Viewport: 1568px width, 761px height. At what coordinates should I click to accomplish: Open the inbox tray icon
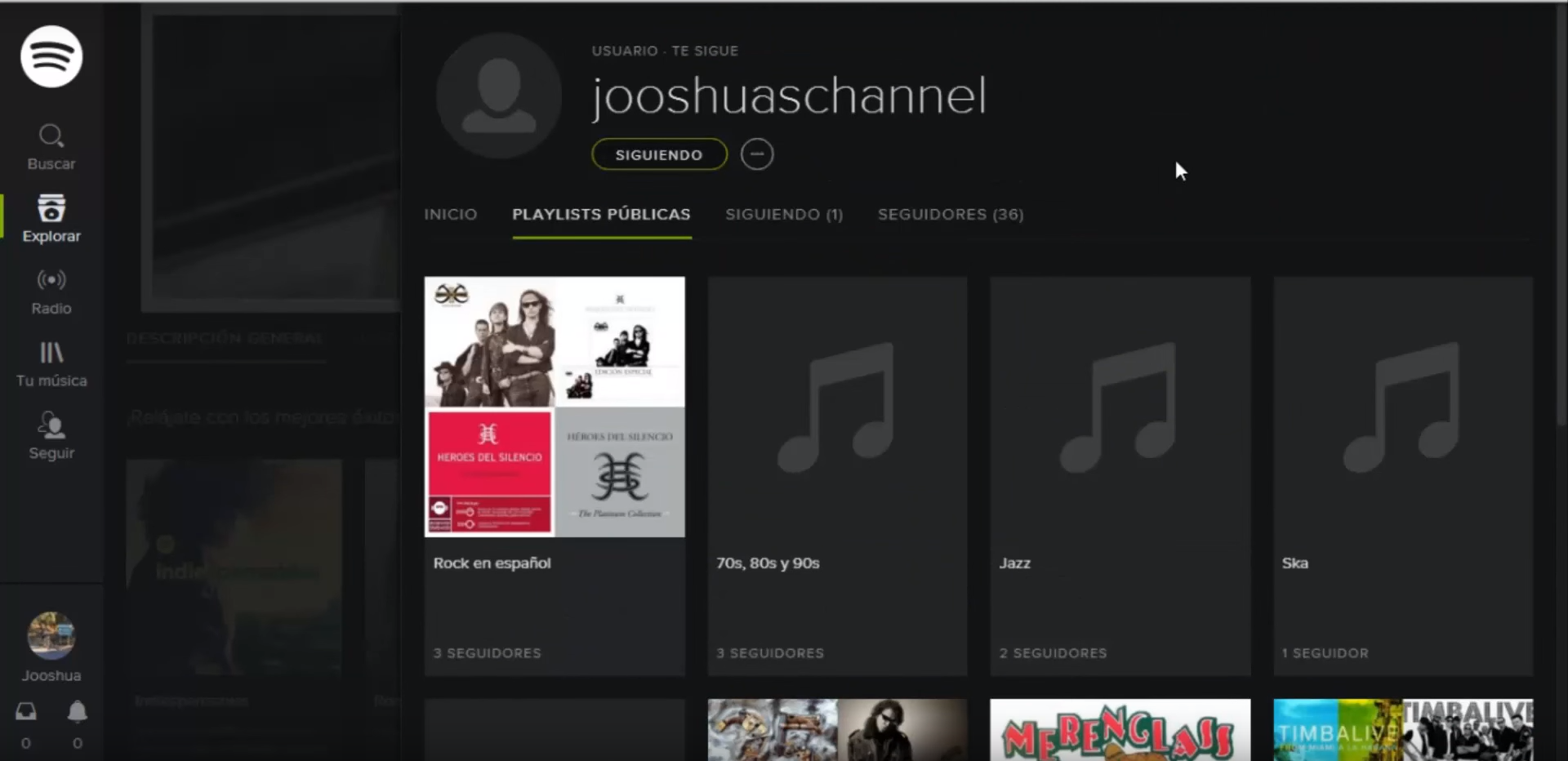click(26, 712)
